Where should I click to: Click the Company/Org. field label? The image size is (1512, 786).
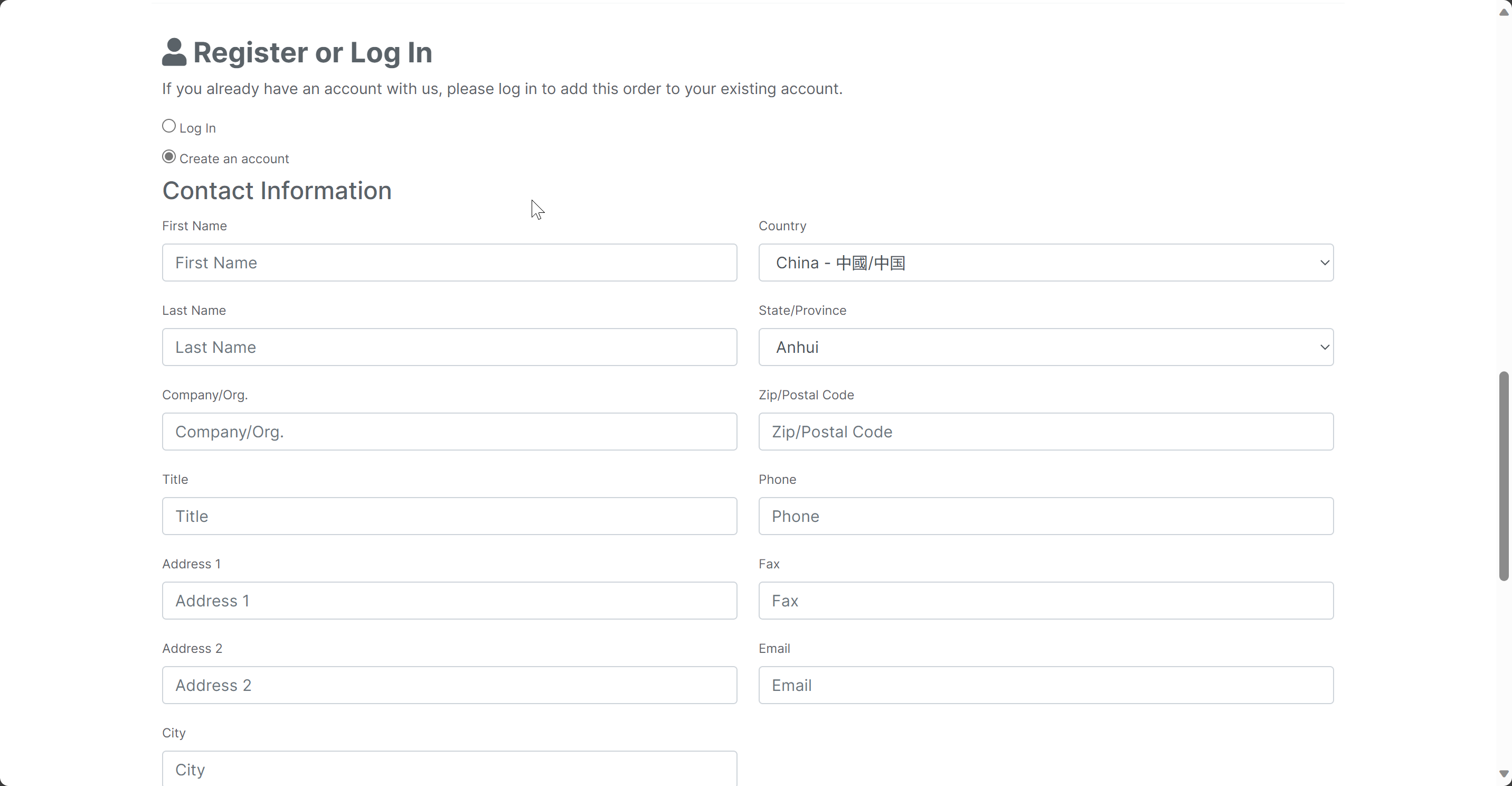pyautogui.click(x=205, y=395)
